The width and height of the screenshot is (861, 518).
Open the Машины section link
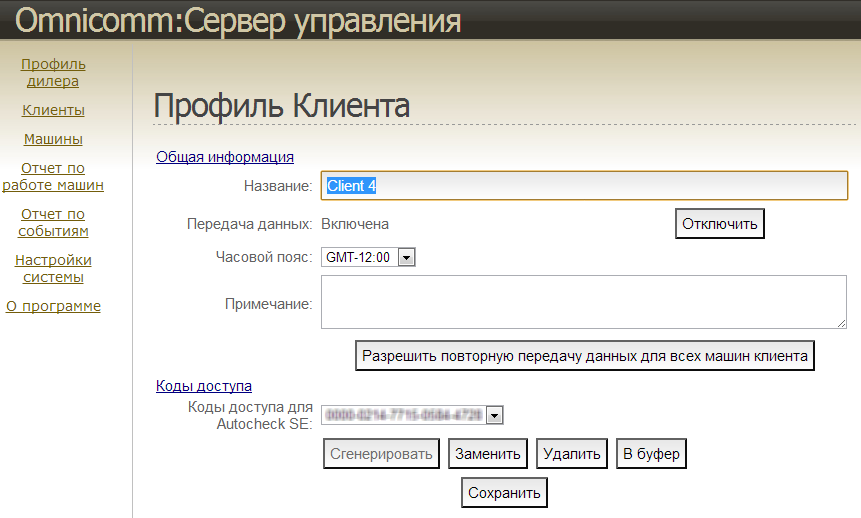click(x=53, y=139)
